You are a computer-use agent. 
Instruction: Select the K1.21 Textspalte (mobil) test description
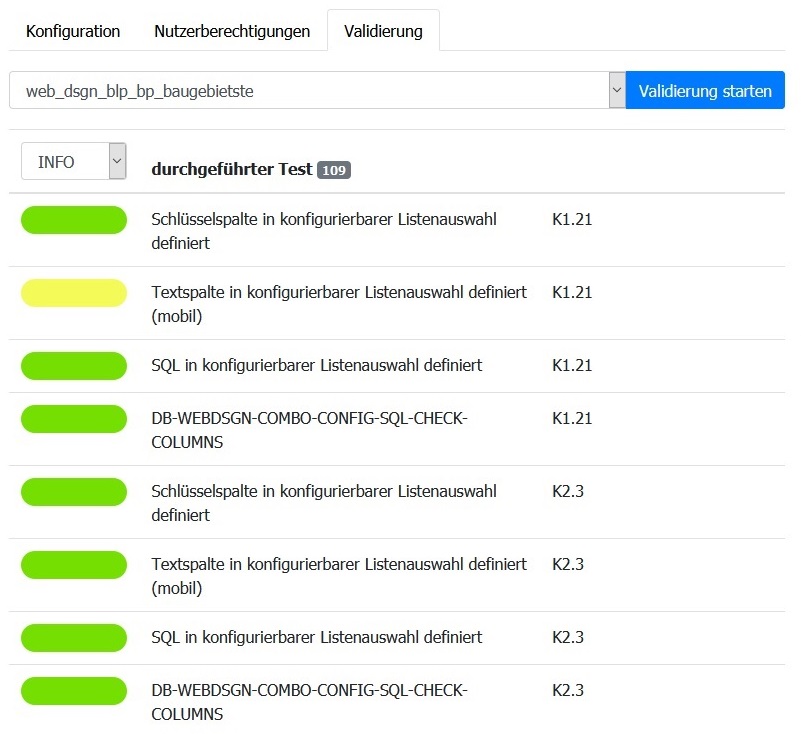coord(339,303)
